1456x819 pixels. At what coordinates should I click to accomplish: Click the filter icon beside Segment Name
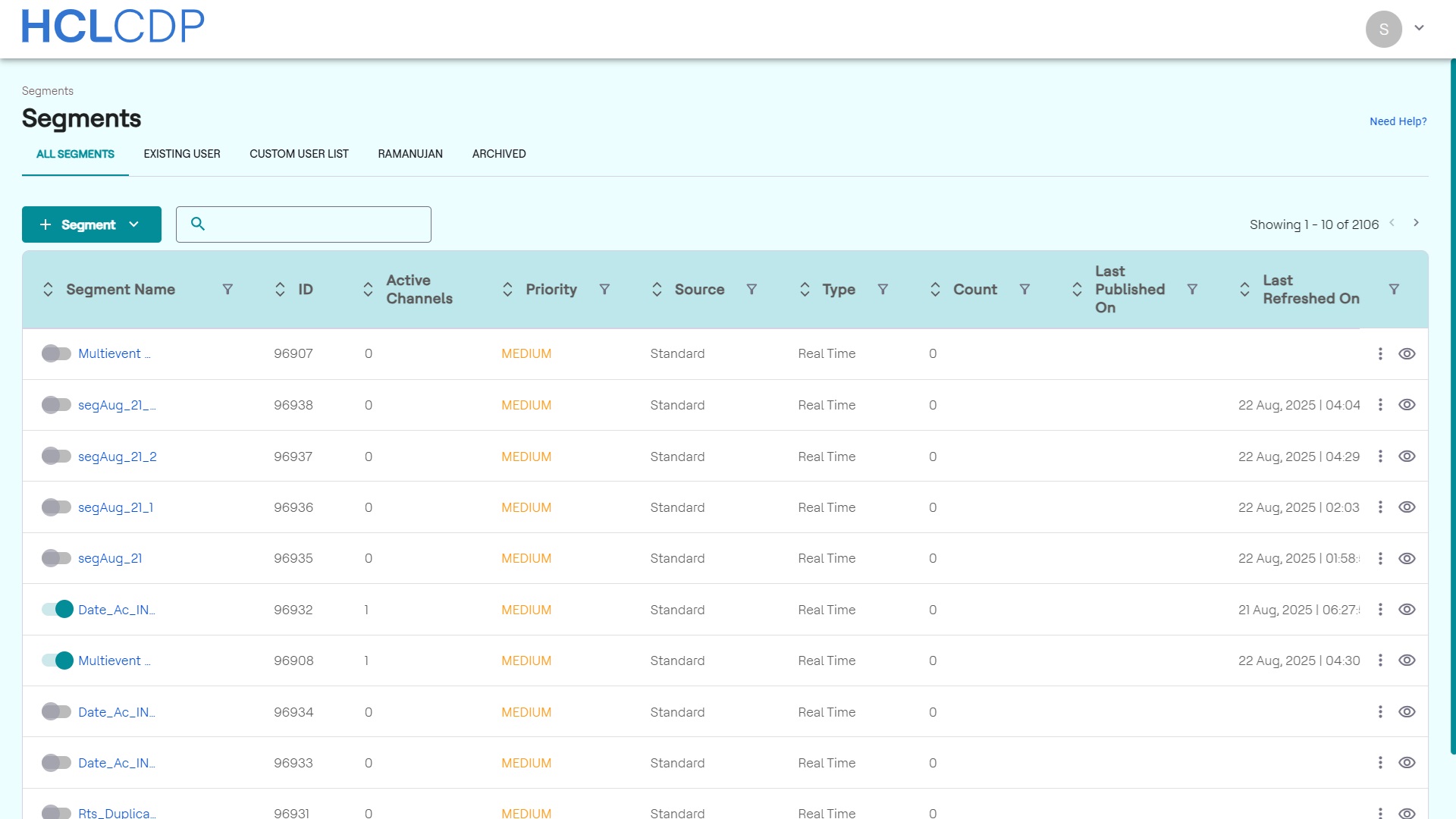227,290
